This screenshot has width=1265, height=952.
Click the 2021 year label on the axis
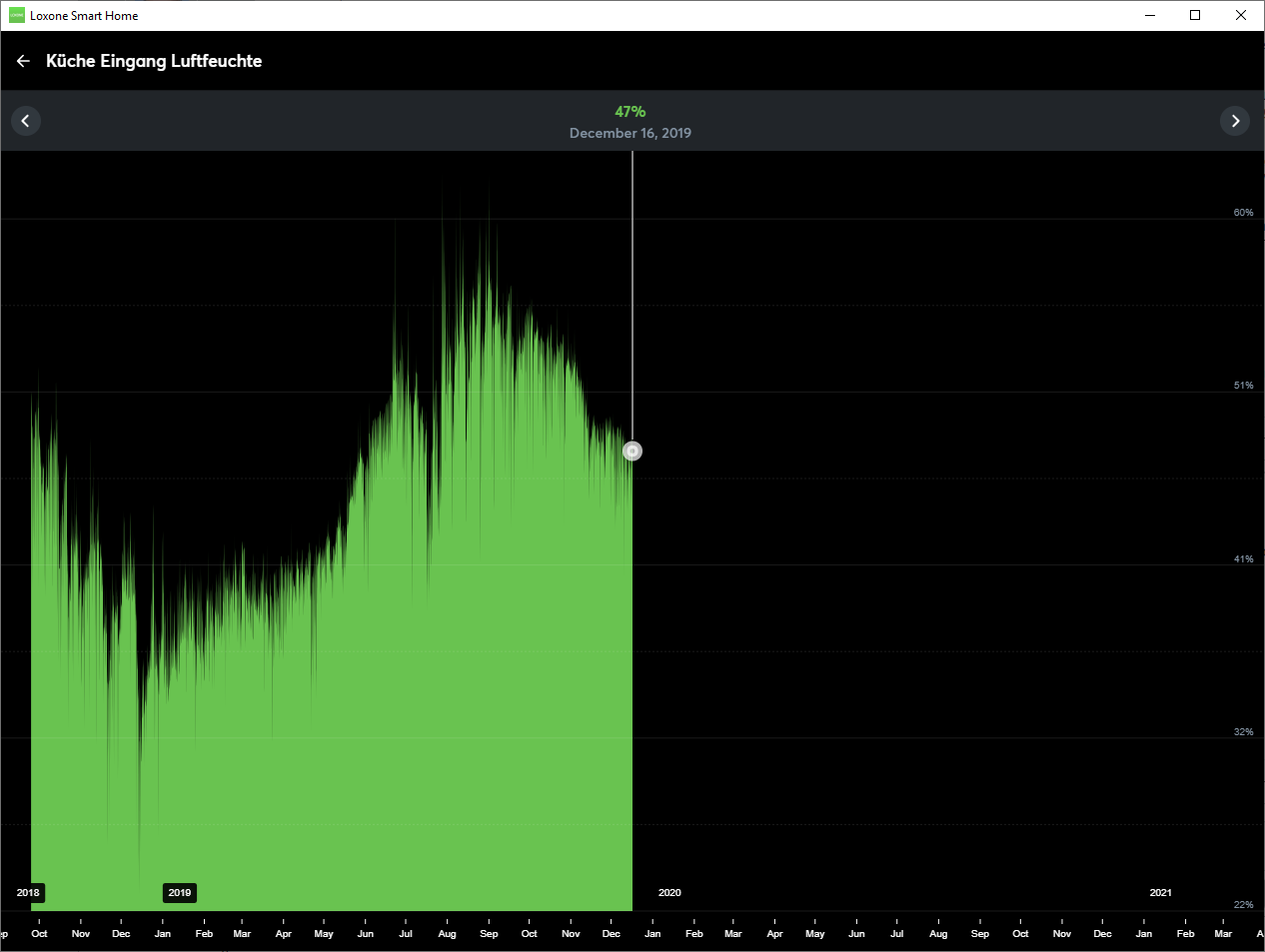tap(1160, 893)
